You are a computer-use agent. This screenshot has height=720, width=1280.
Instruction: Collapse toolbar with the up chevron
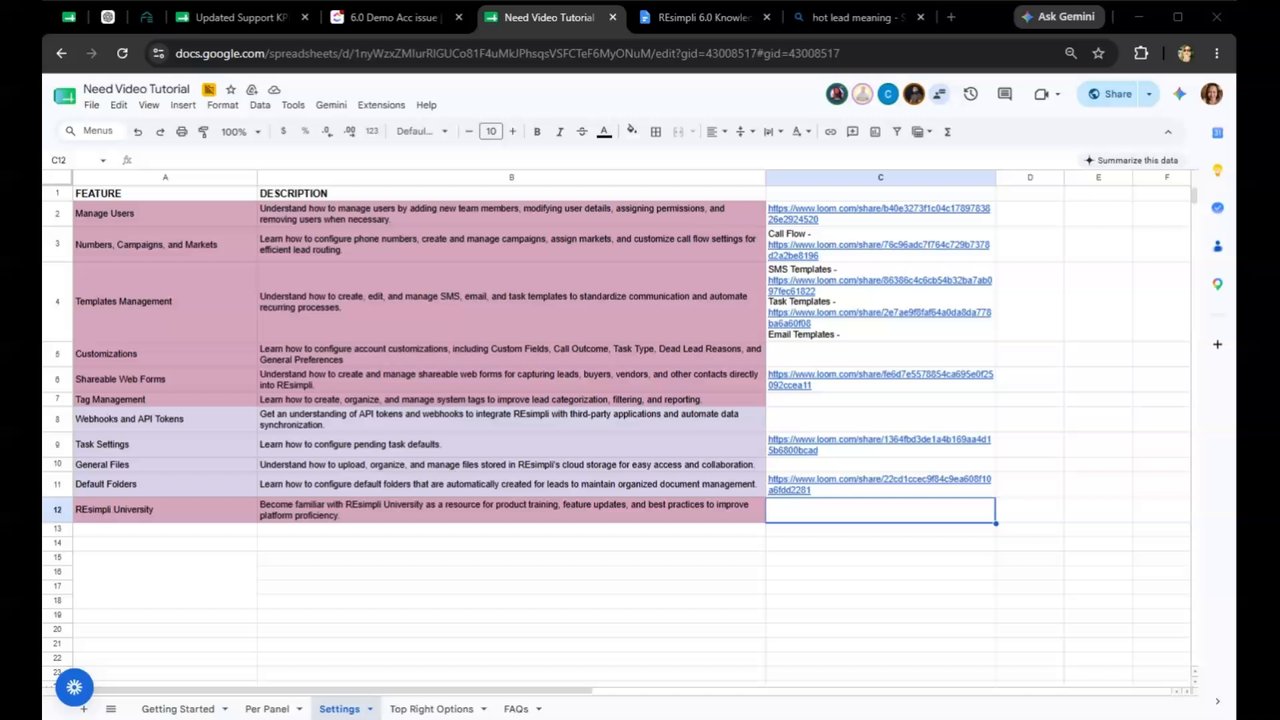pos(1167,132)
